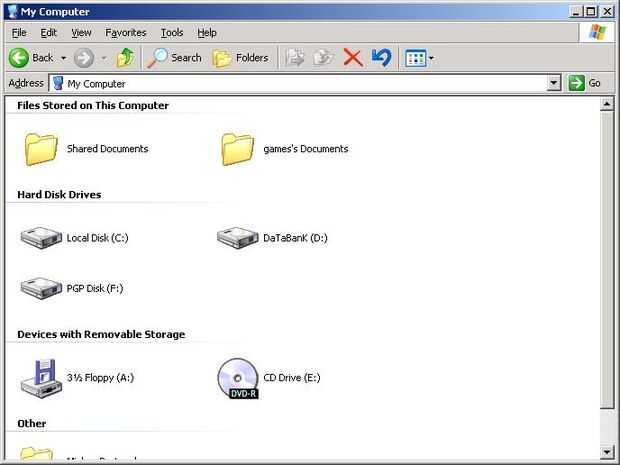Click the DaTaBanK (D:) label
Image resolution: width=620 pixels, height=465 pixels.
coord(295,238)
